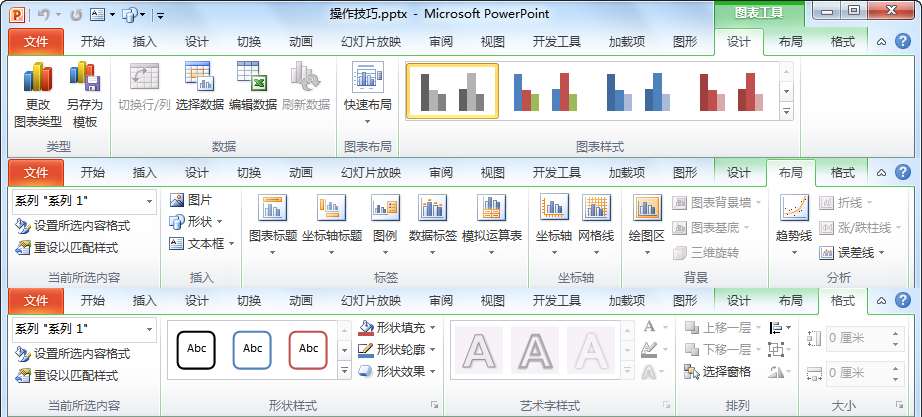922x417 pixels.
Task: Click the grayed 涨/跌柱线 item
Action: click(x=860, y=228)
